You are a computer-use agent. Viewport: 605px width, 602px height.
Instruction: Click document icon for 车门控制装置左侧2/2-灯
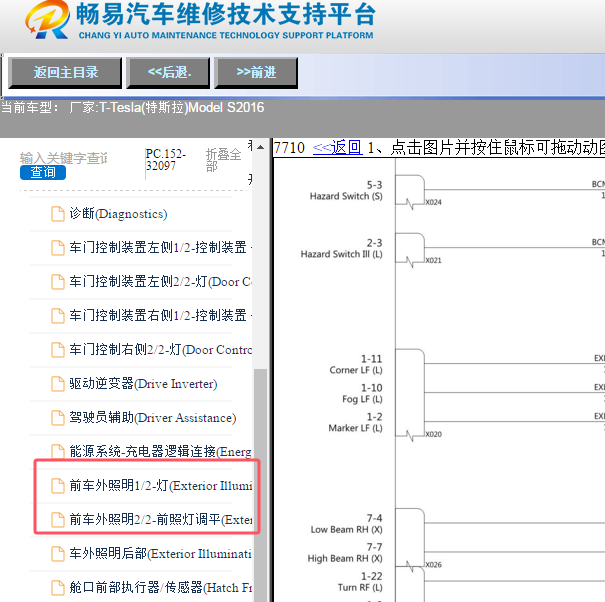(58, 282)
